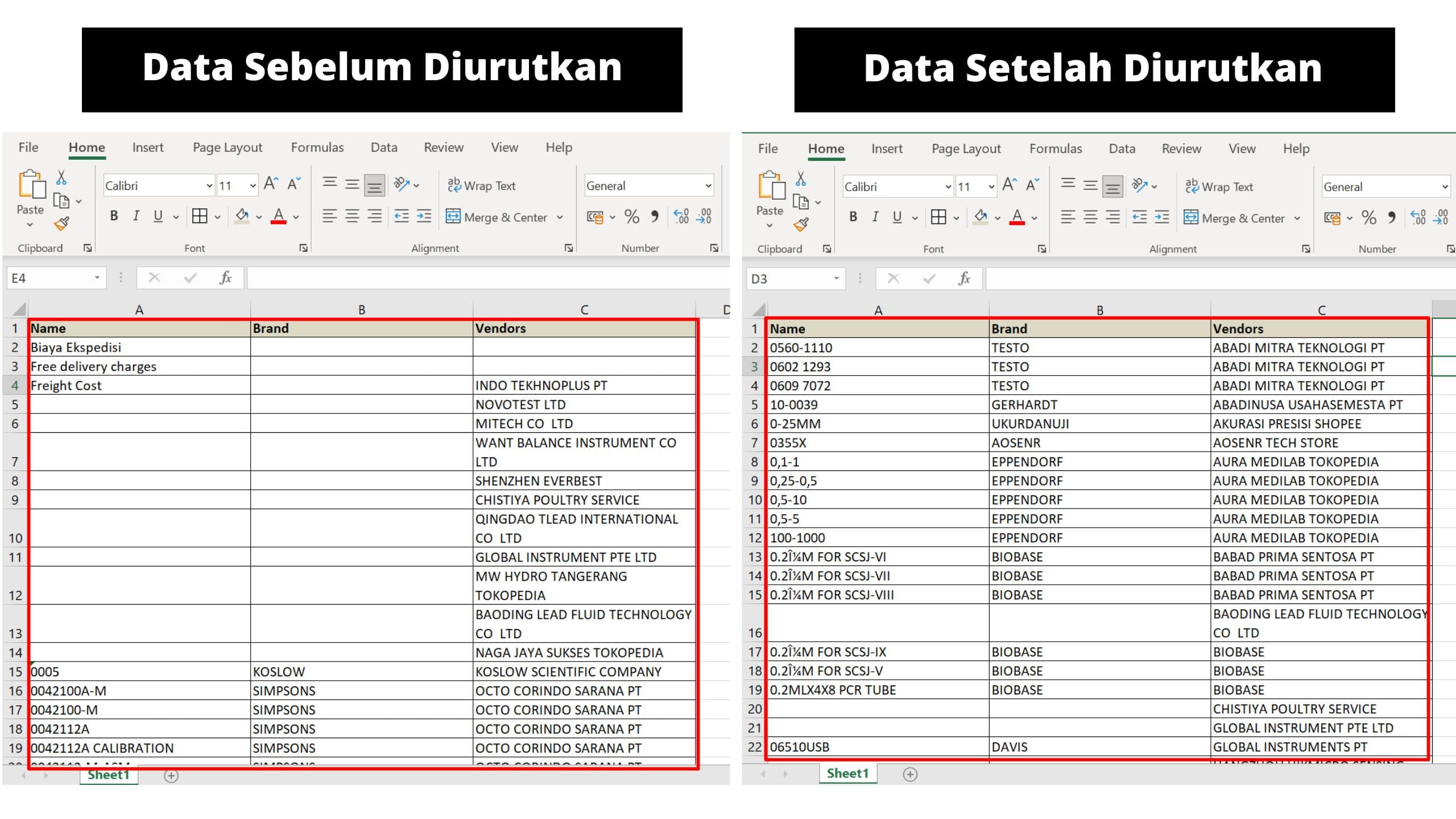Click Insert Function fx in right window
The image size is (1456, 819).
tap(965, 278)
